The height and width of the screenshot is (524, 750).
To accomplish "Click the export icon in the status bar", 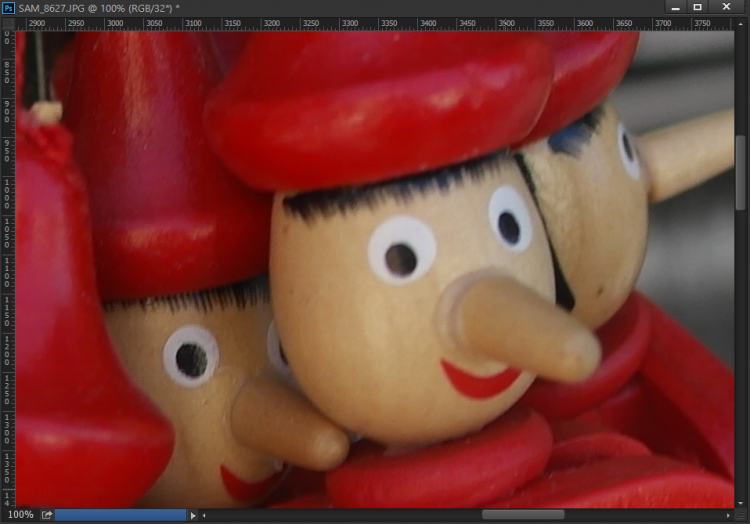I will [46, 515].
